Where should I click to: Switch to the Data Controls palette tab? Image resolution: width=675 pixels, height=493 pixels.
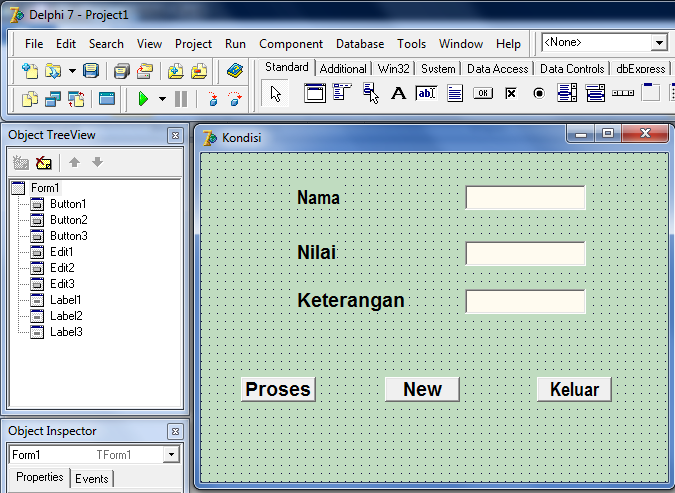(572, 69)
